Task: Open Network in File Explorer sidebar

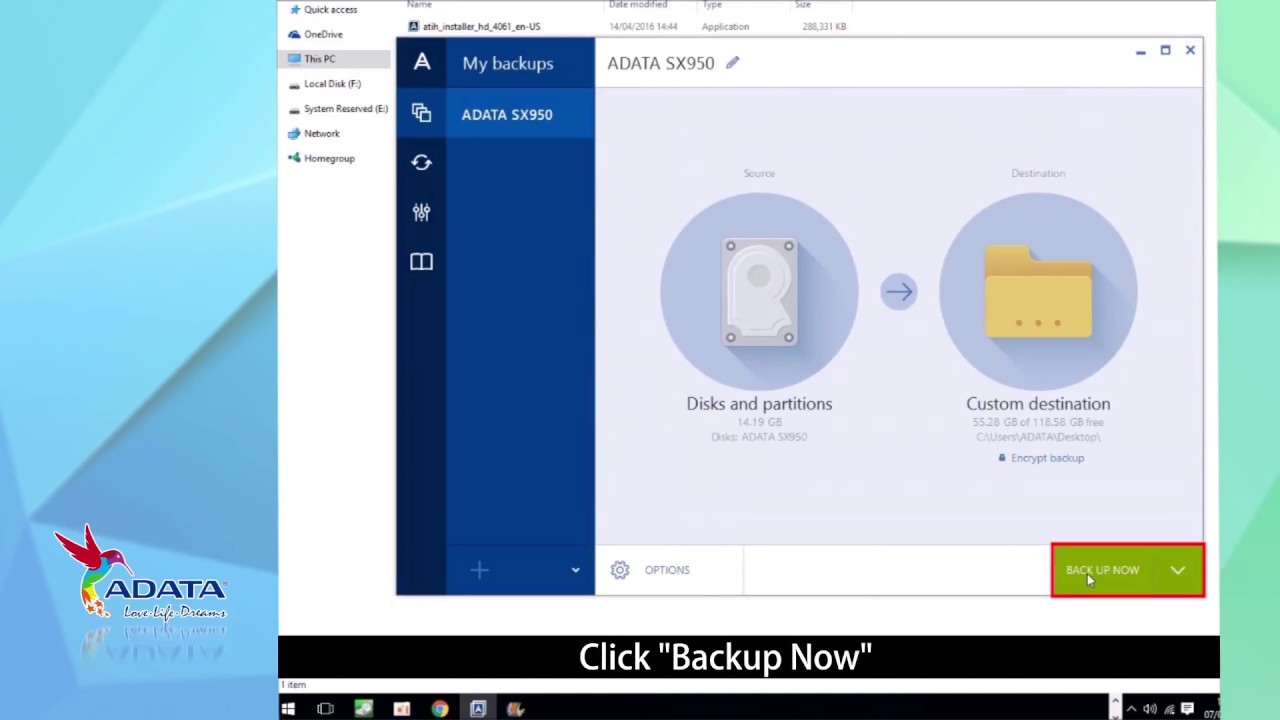Action: (x=314, y=133)
